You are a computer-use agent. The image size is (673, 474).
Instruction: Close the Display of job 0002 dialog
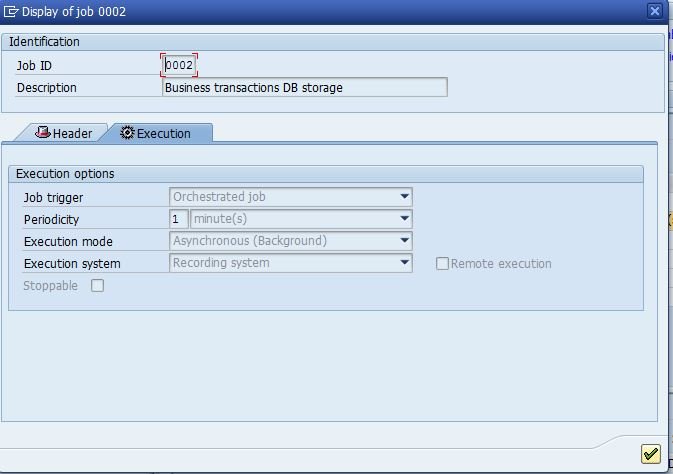tap(655, 11)
